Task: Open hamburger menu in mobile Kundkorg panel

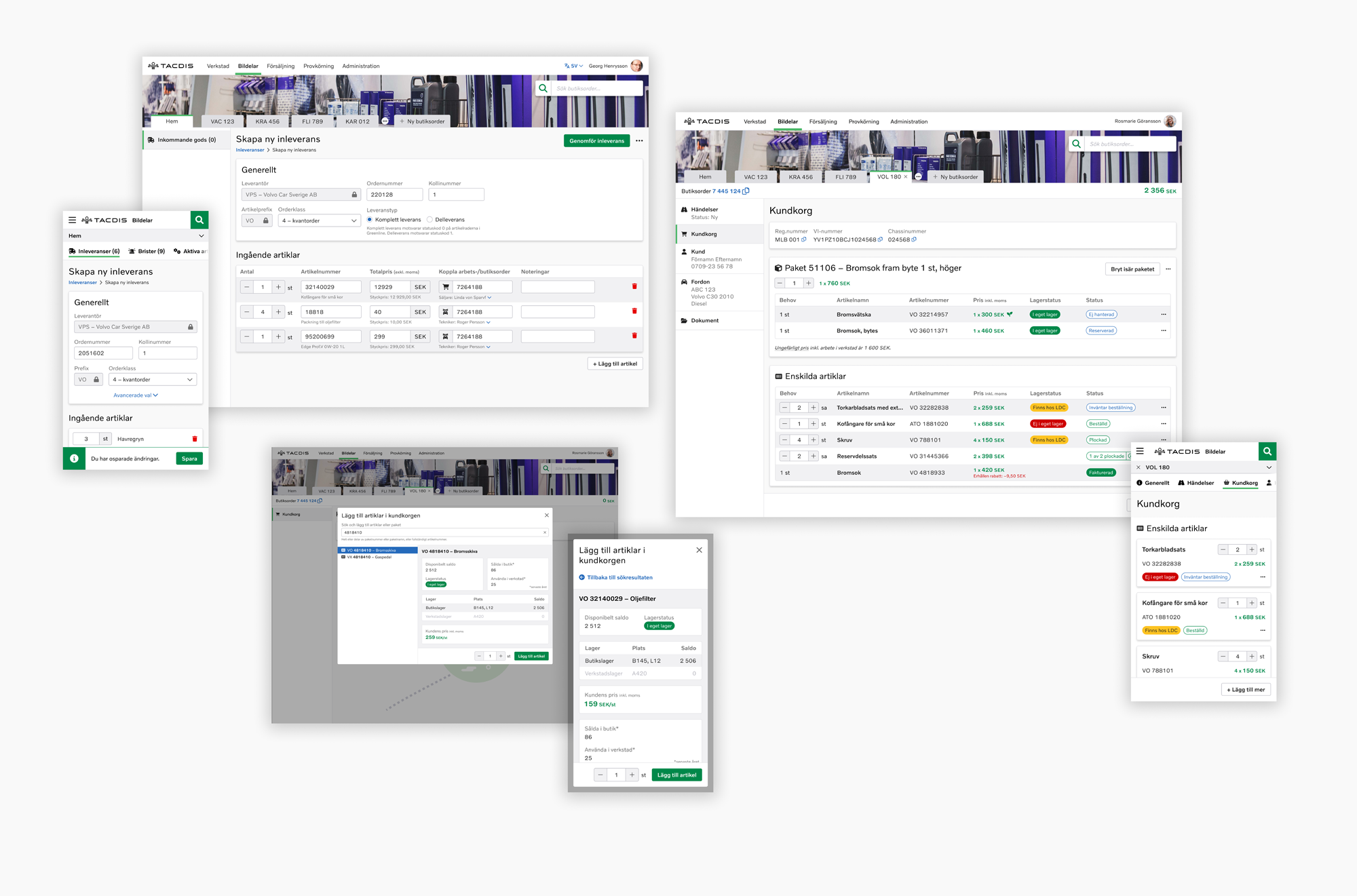Action: click(x=1140, y=451)
